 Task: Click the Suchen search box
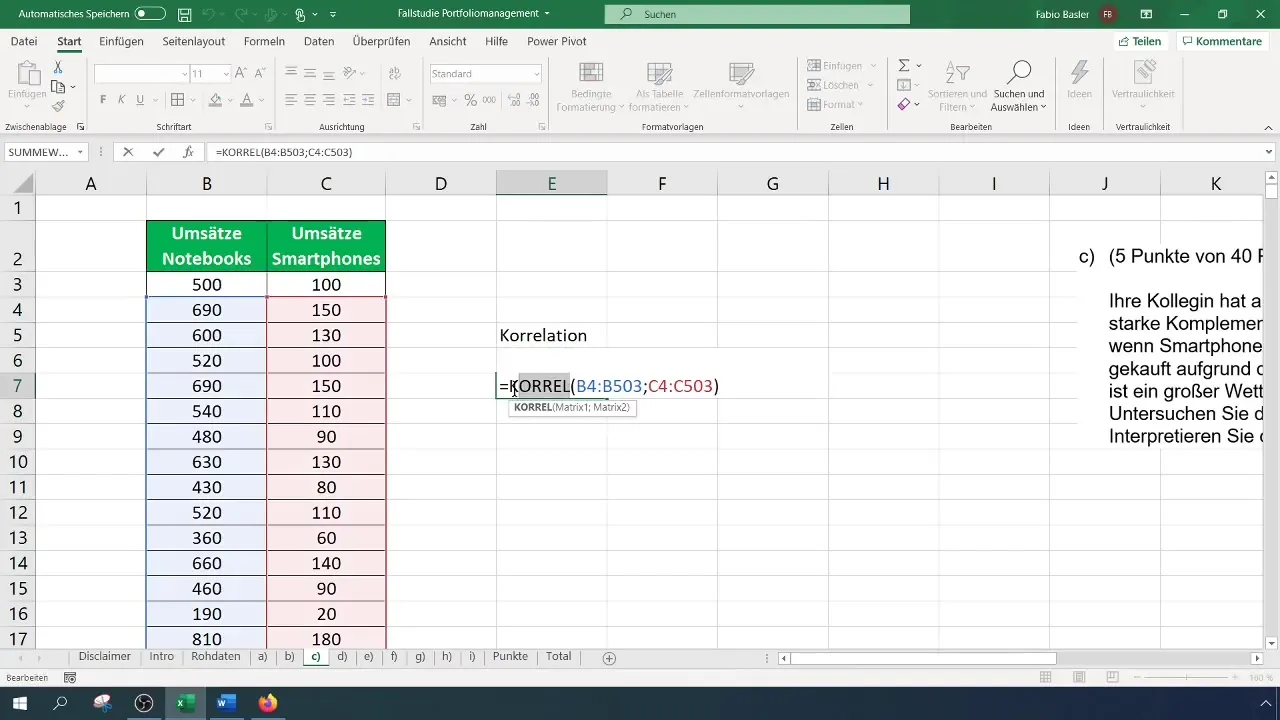tap(757, 14)
